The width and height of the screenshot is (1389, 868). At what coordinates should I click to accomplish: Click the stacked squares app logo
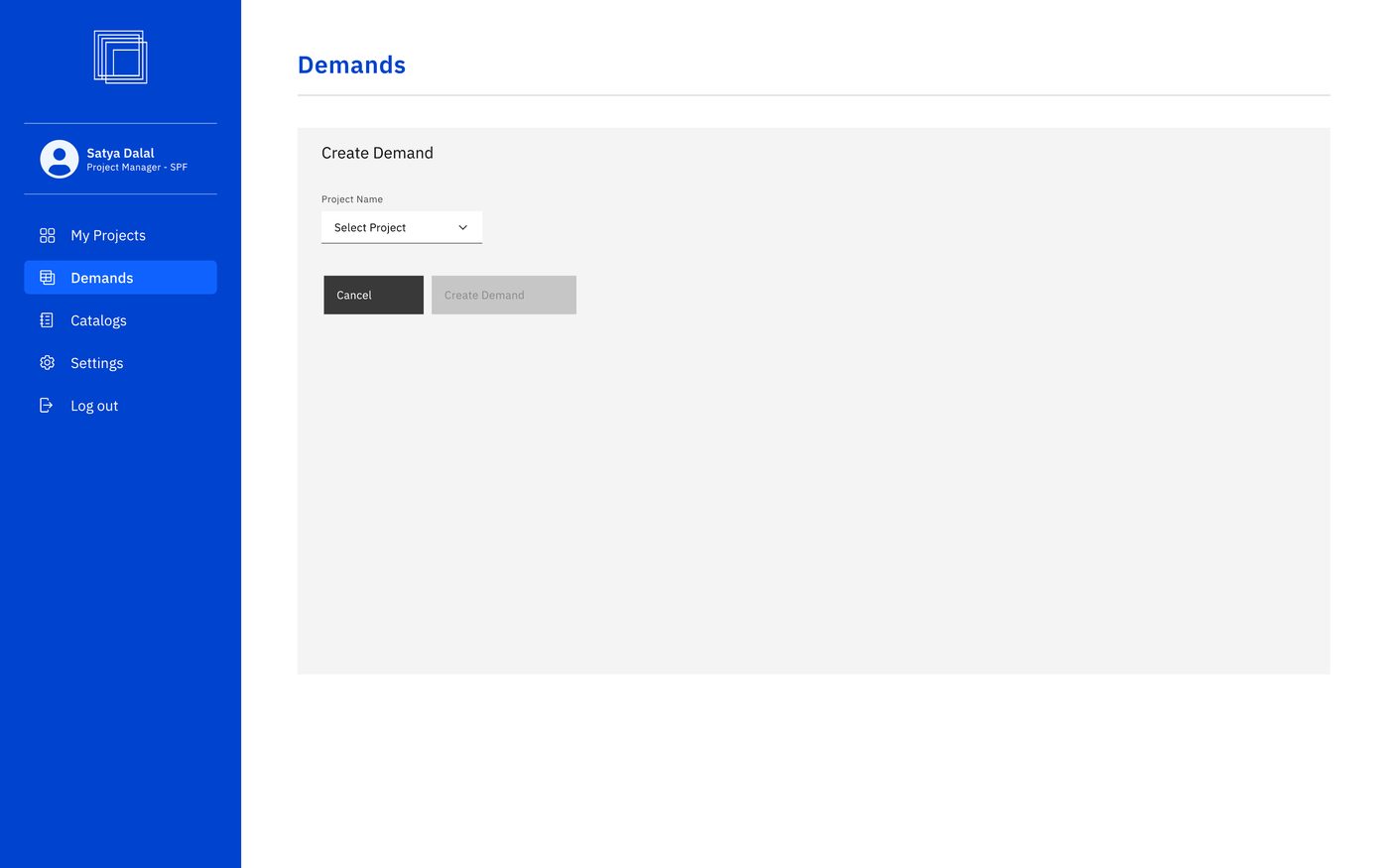pos(120,57)
